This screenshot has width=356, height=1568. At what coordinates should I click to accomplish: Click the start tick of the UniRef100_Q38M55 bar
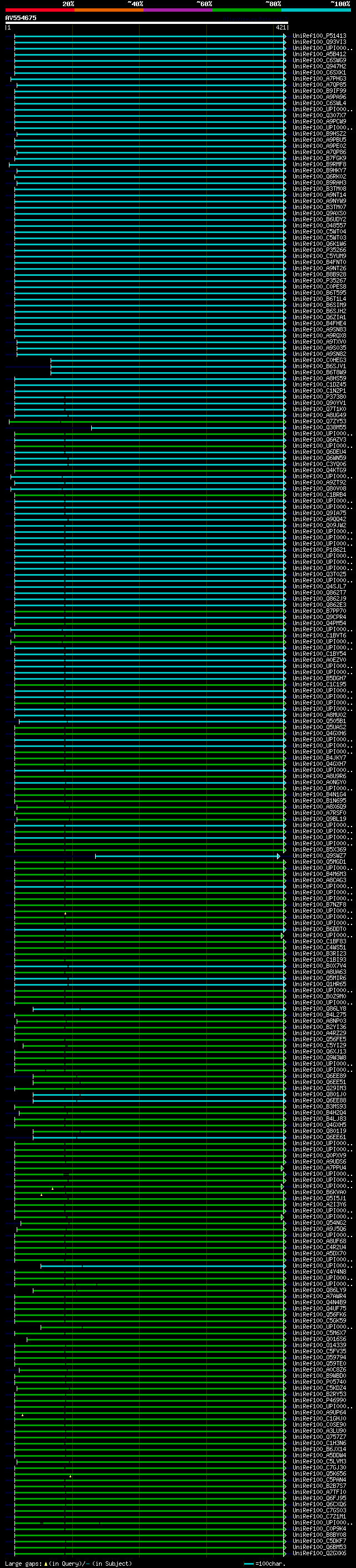(x=91, y=428)
